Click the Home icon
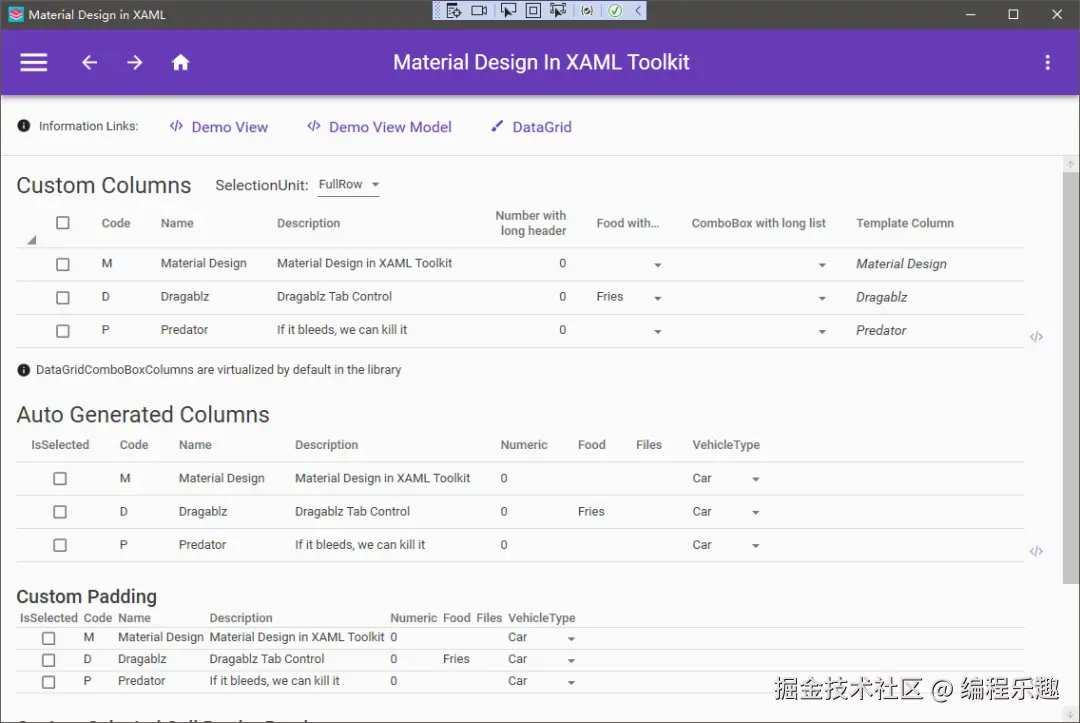Screen dimensions: 1080x723 click(180, 63)
